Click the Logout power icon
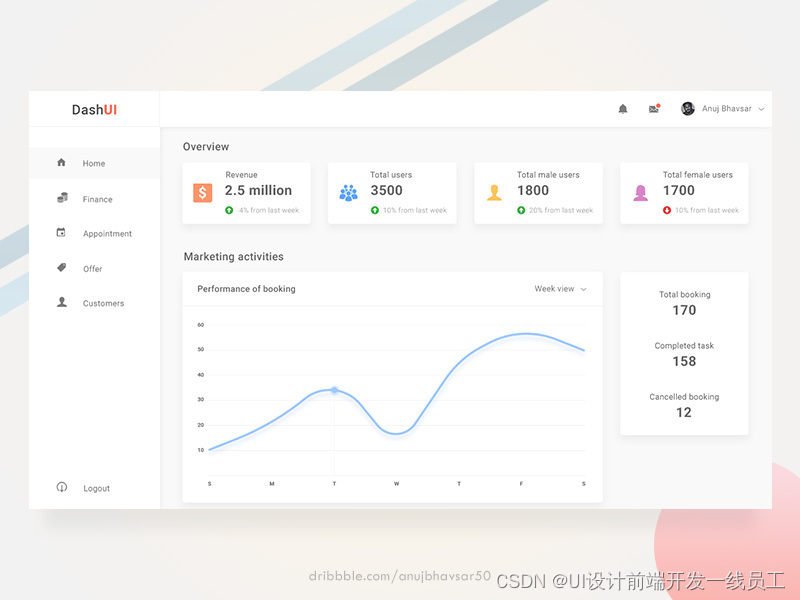800x600 pixels. [x=62, y=487]
